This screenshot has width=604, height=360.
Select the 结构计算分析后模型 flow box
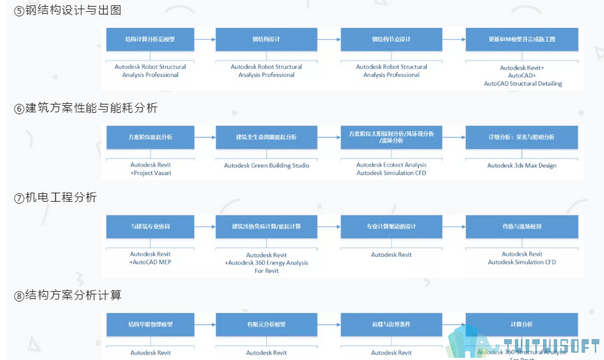click(x=150, y=39)
